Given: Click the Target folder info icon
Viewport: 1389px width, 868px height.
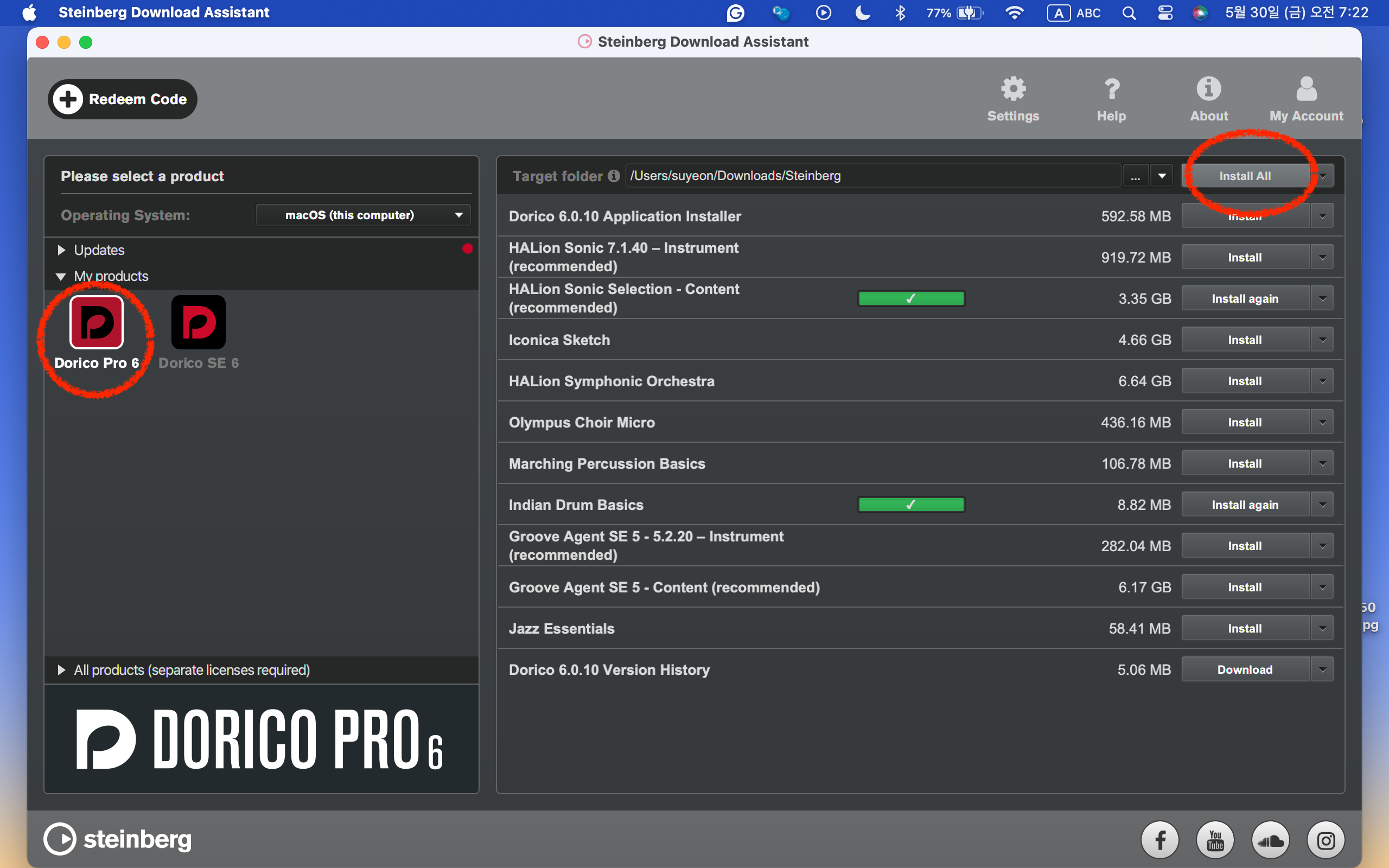Looking at the screenshot, I should click(614, 176).
